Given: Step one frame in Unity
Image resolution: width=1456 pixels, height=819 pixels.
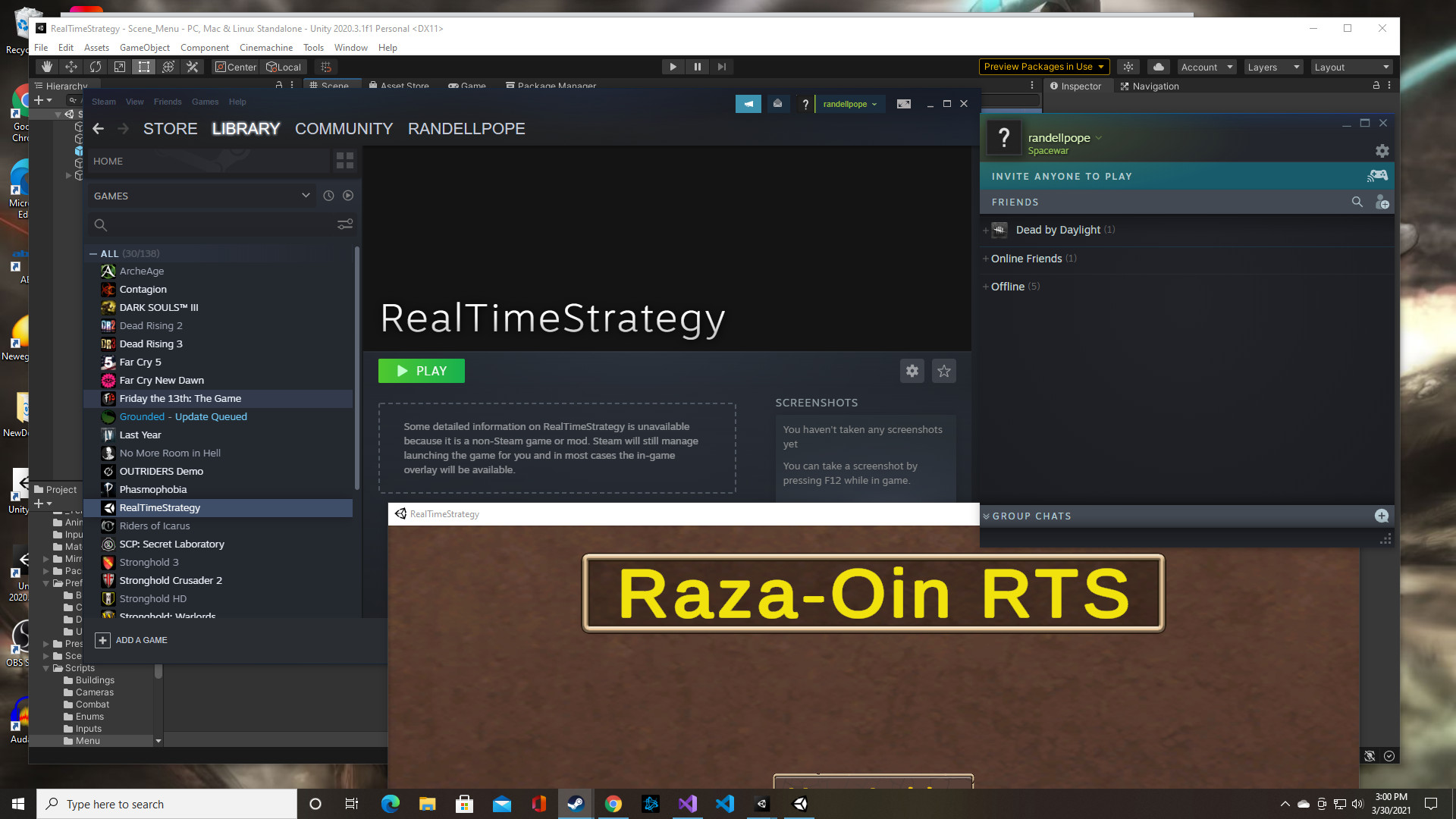Looking at the screenshot, I should pyautogui.click(x=721, y=67).
